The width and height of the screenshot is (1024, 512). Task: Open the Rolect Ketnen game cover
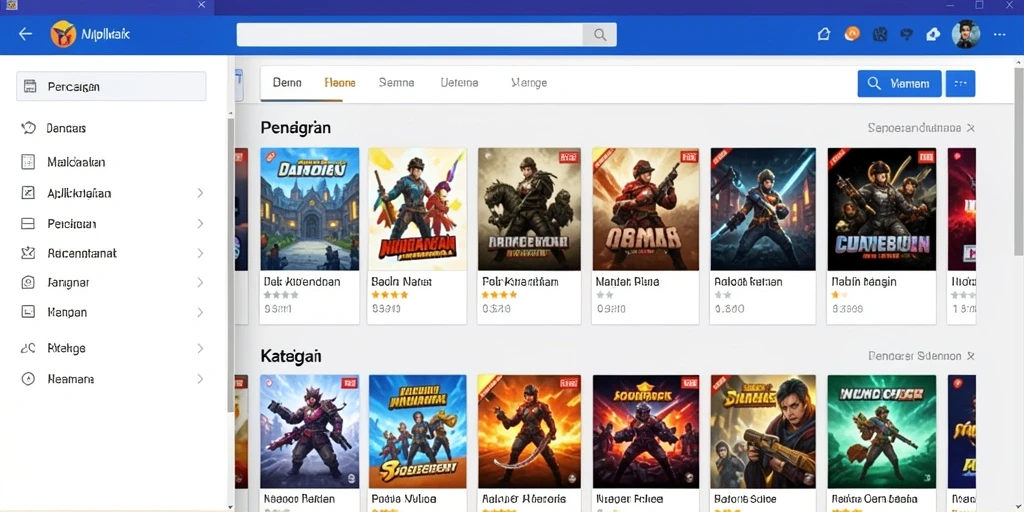pos(763,209)
